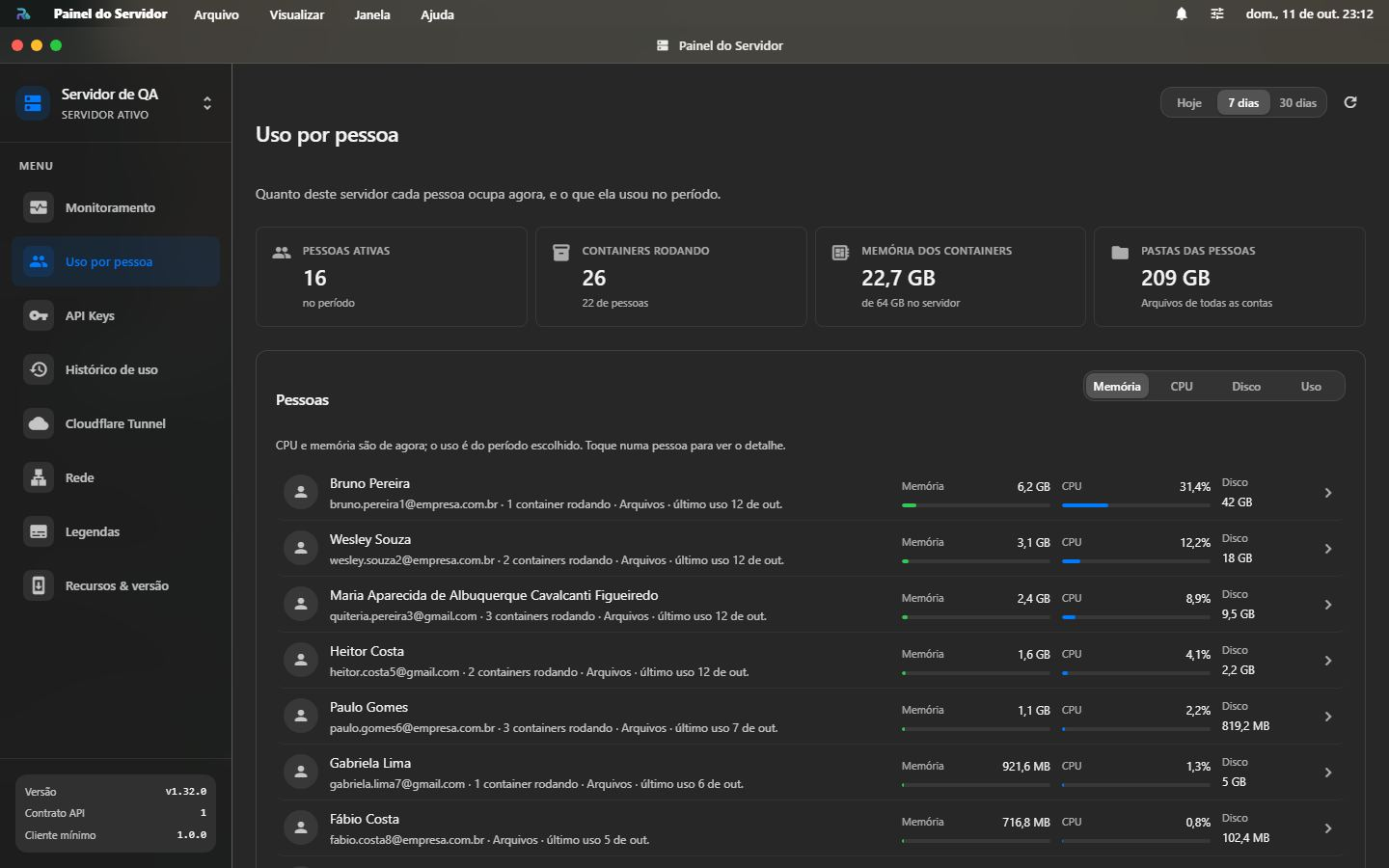Click Bruno Pereira's avatar icon
Viewport: 1389px width, 868px height.
[301, 492]
